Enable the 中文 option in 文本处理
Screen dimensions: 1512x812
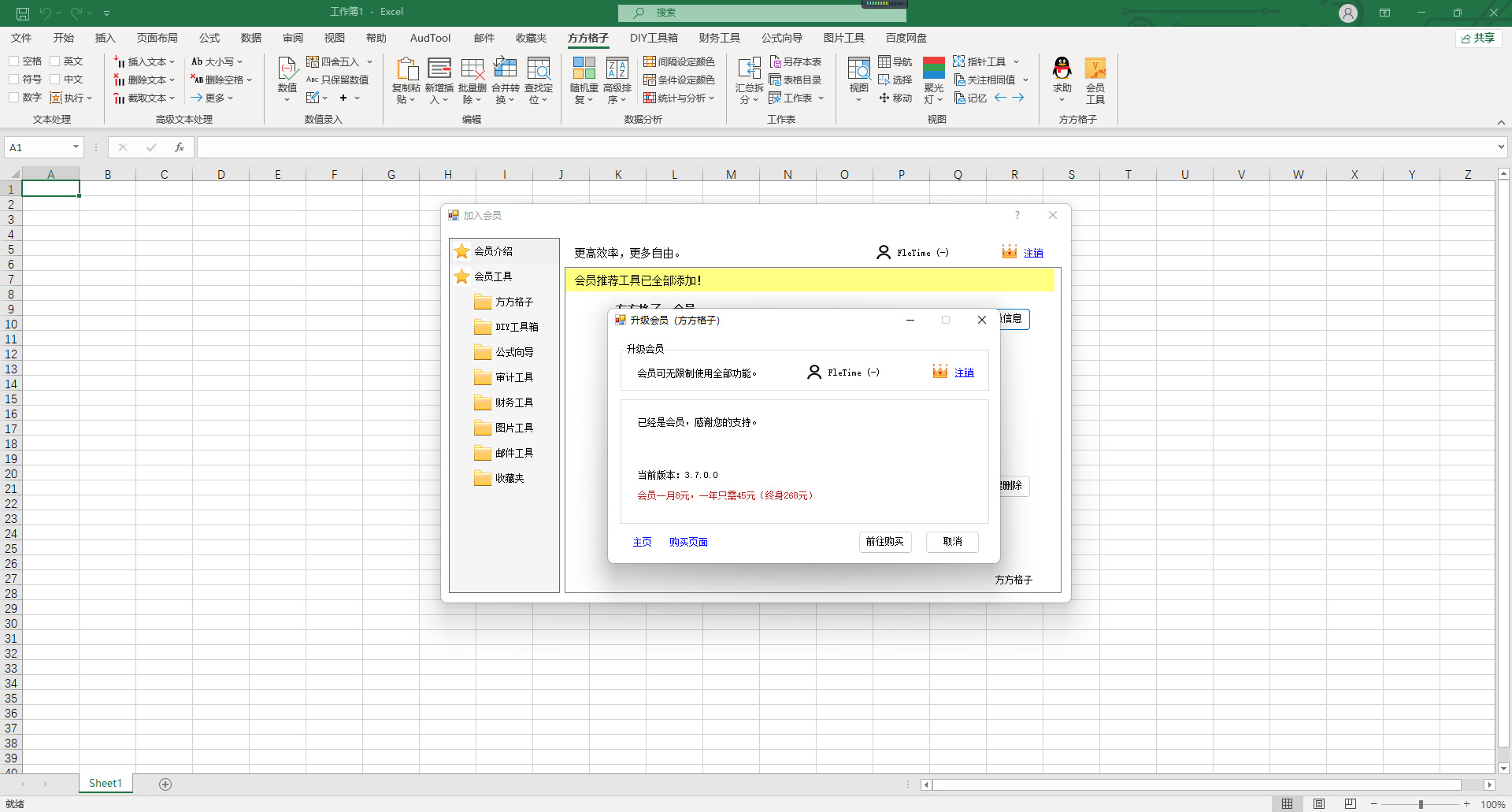54,79
